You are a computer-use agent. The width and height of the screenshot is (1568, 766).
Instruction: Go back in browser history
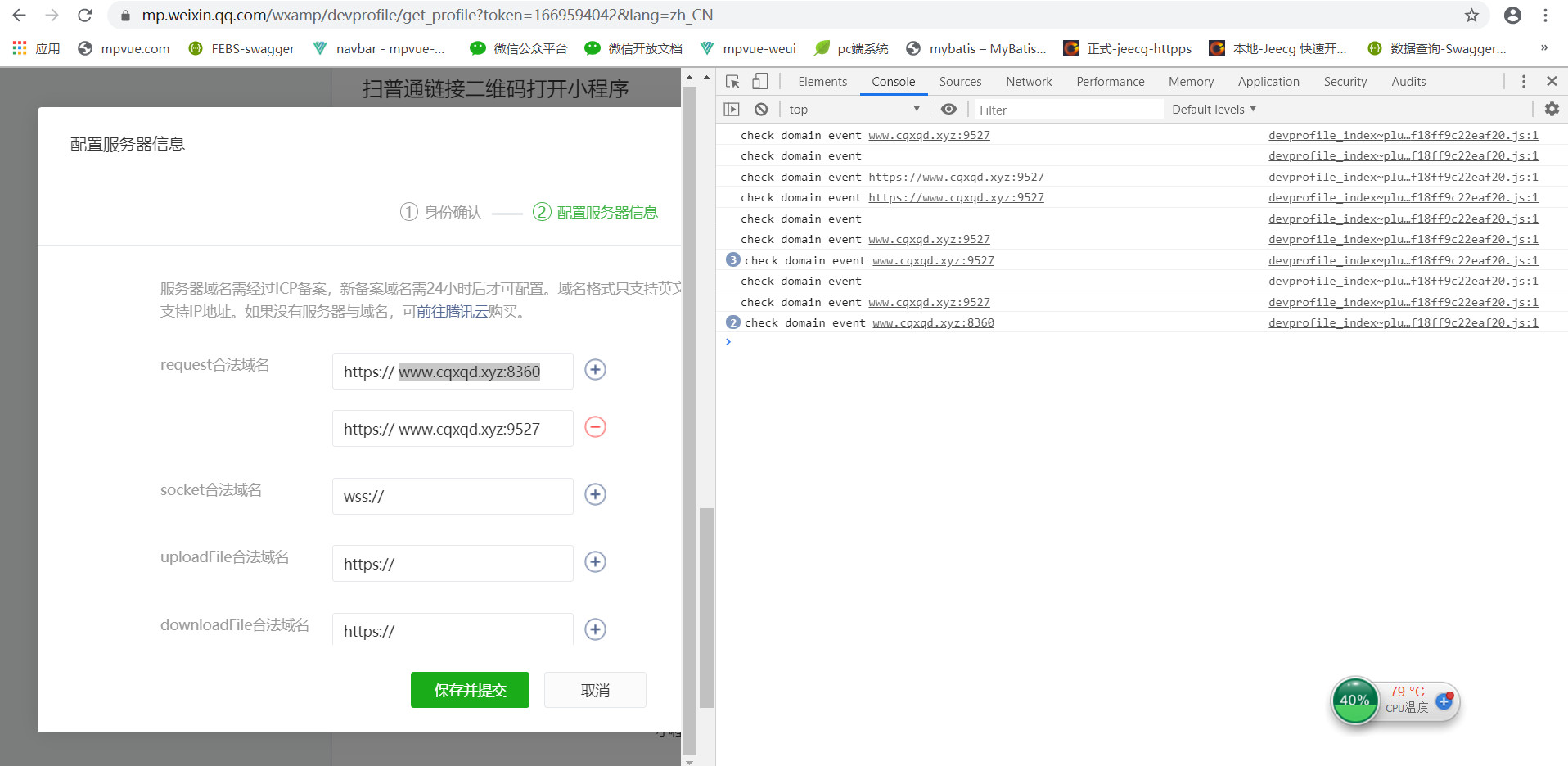[x=19, y=16]
